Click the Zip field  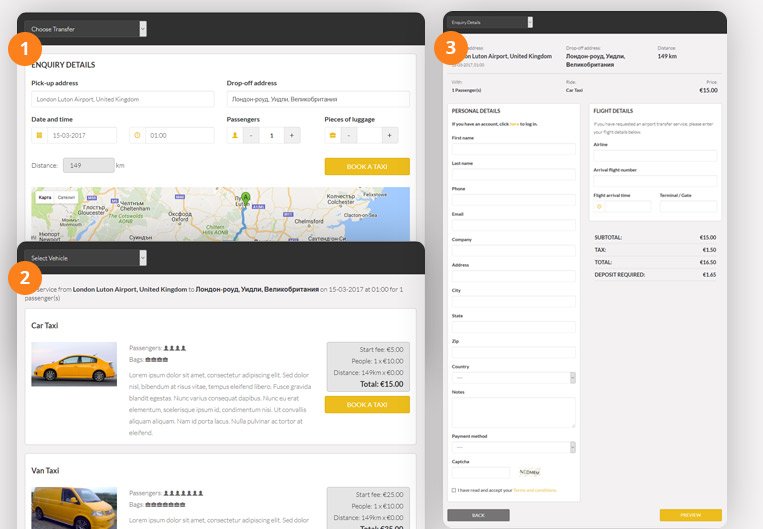tap(514, 352)
